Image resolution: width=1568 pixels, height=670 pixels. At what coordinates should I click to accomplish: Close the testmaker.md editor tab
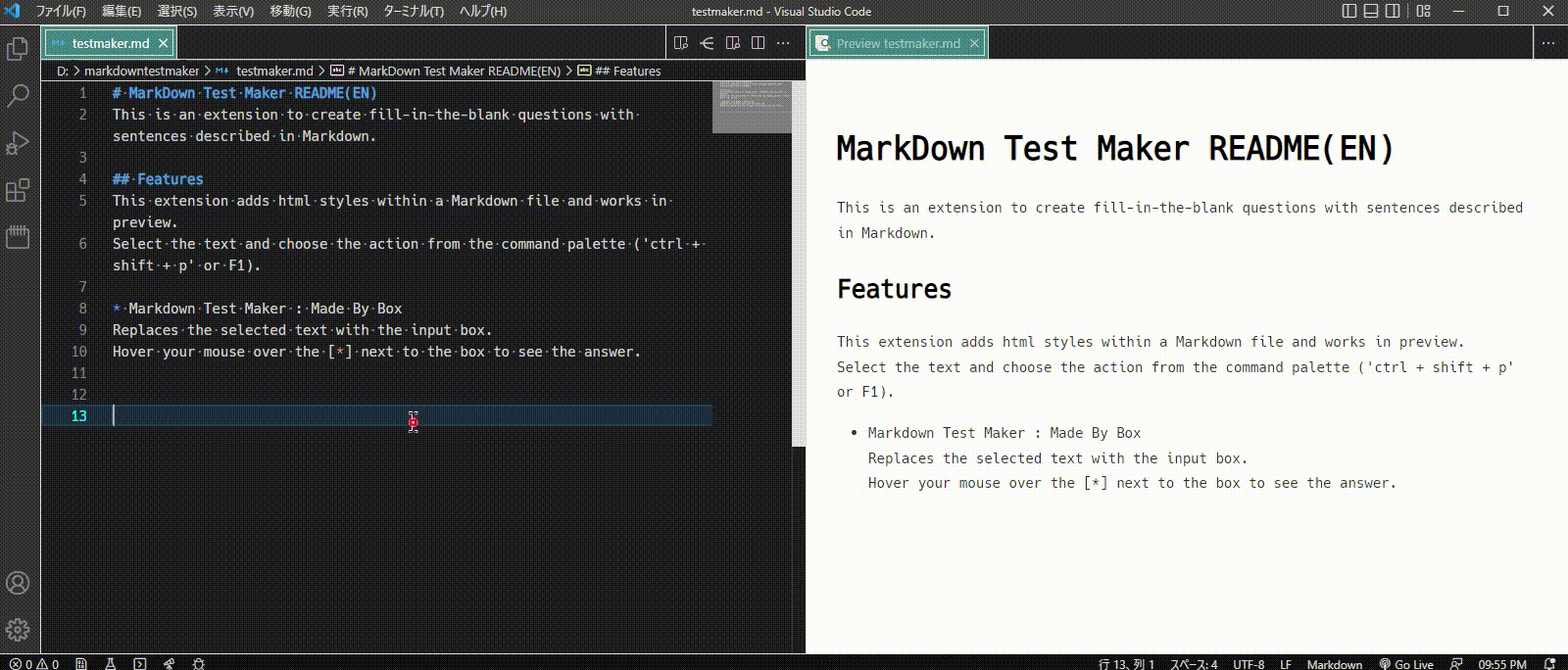point(164,43)
